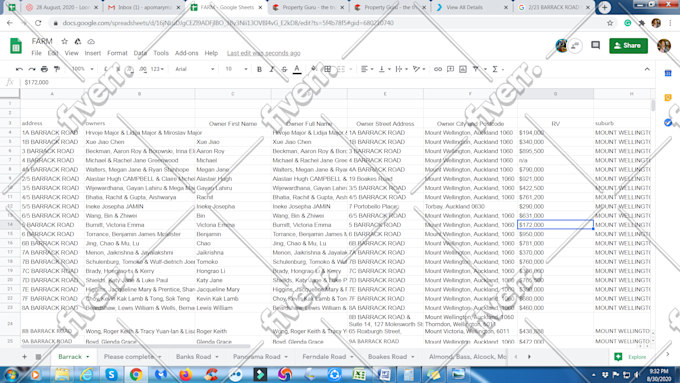Activate the paint format tool
This screenshot has height=383, width=680.
57,69
